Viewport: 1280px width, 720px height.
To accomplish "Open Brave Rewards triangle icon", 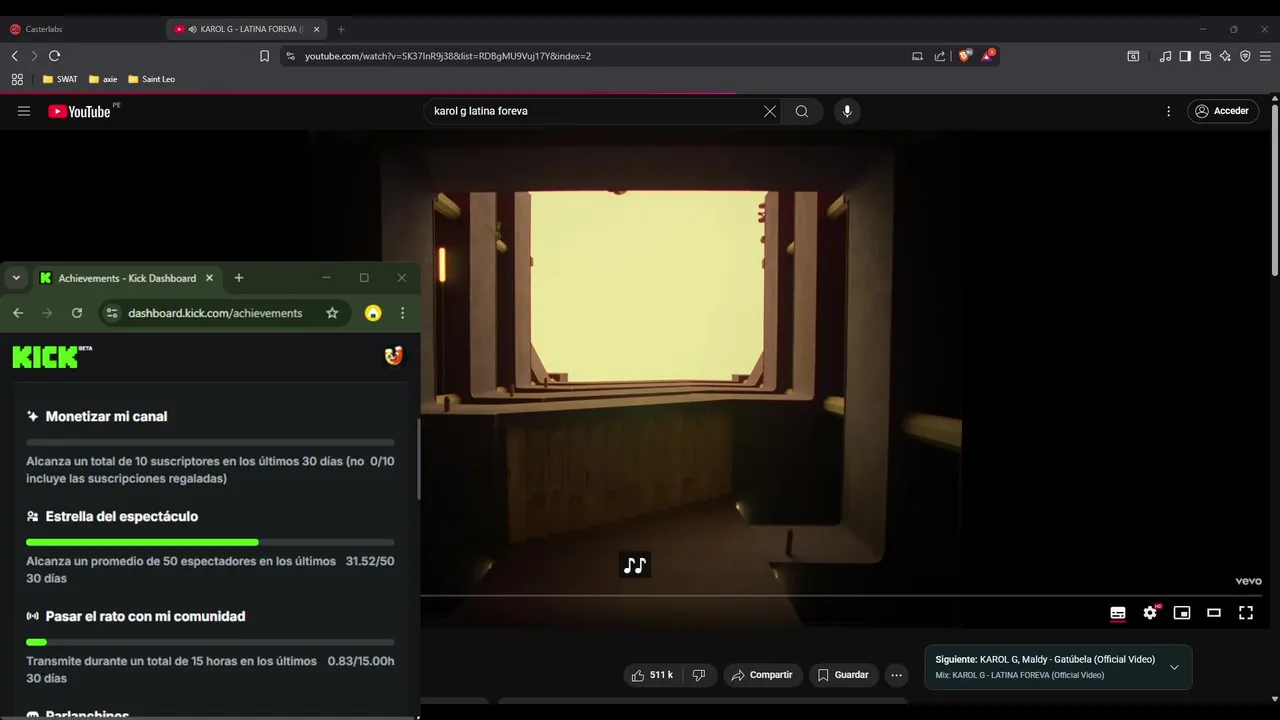I will pos(987,55).
